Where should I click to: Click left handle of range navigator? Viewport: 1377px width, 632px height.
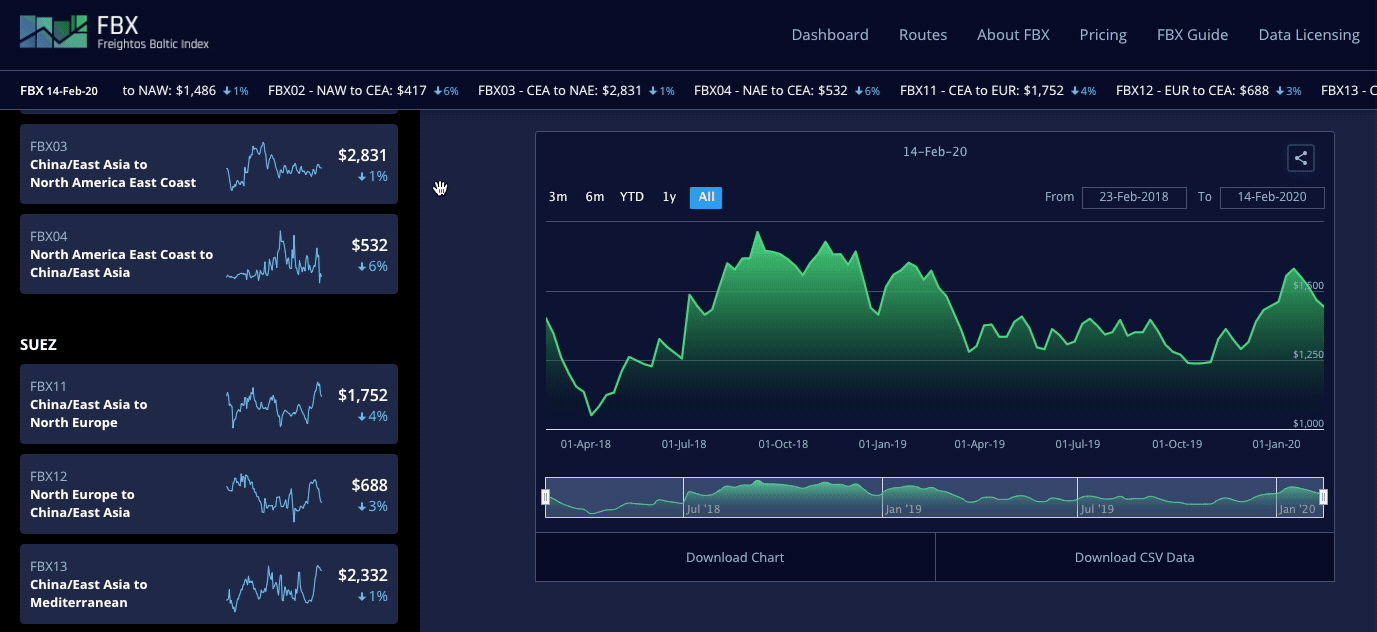click(546, 497)
